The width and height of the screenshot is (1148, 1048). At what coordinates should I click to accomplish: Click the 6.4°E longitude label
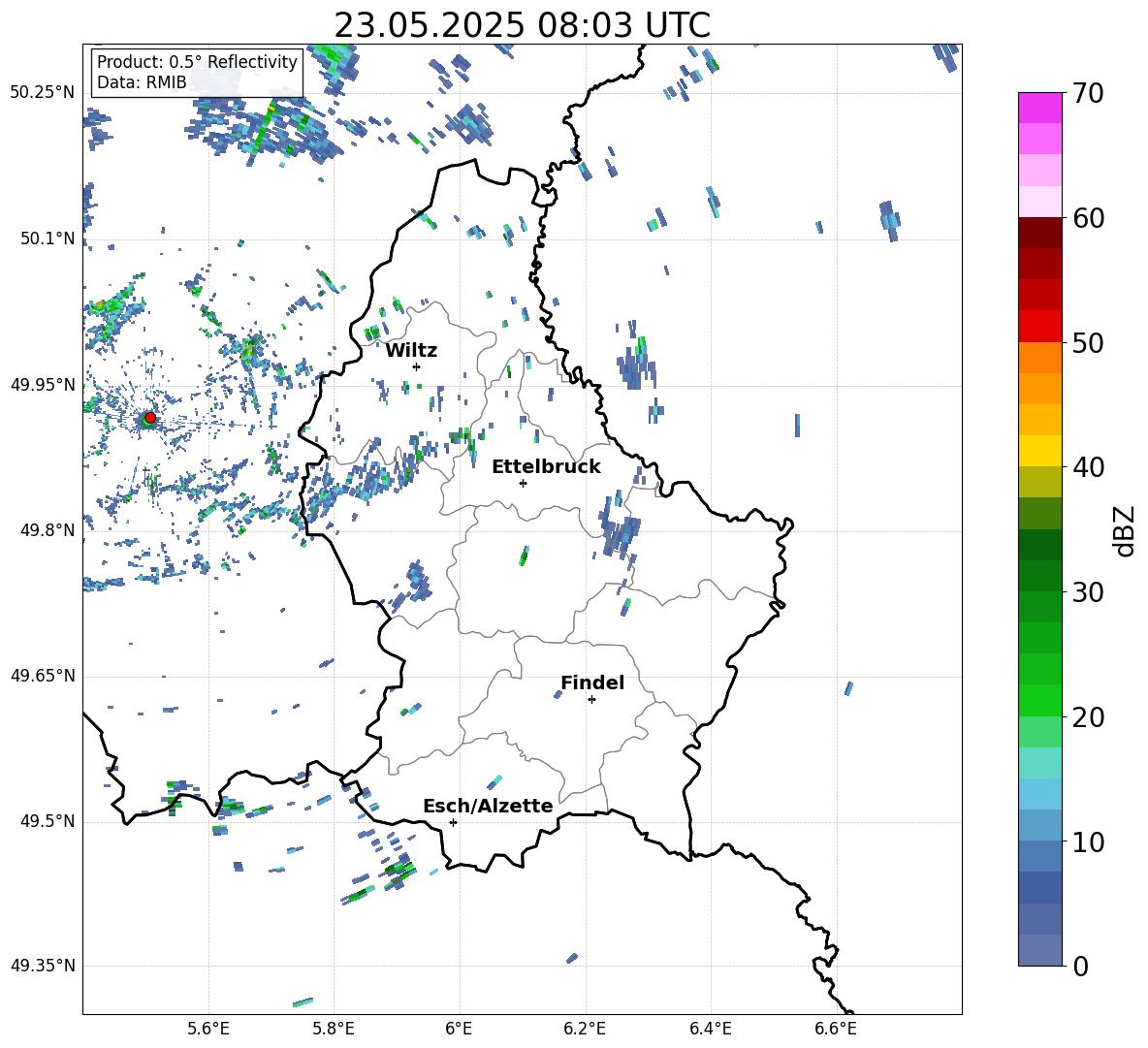click(710, 1030)
